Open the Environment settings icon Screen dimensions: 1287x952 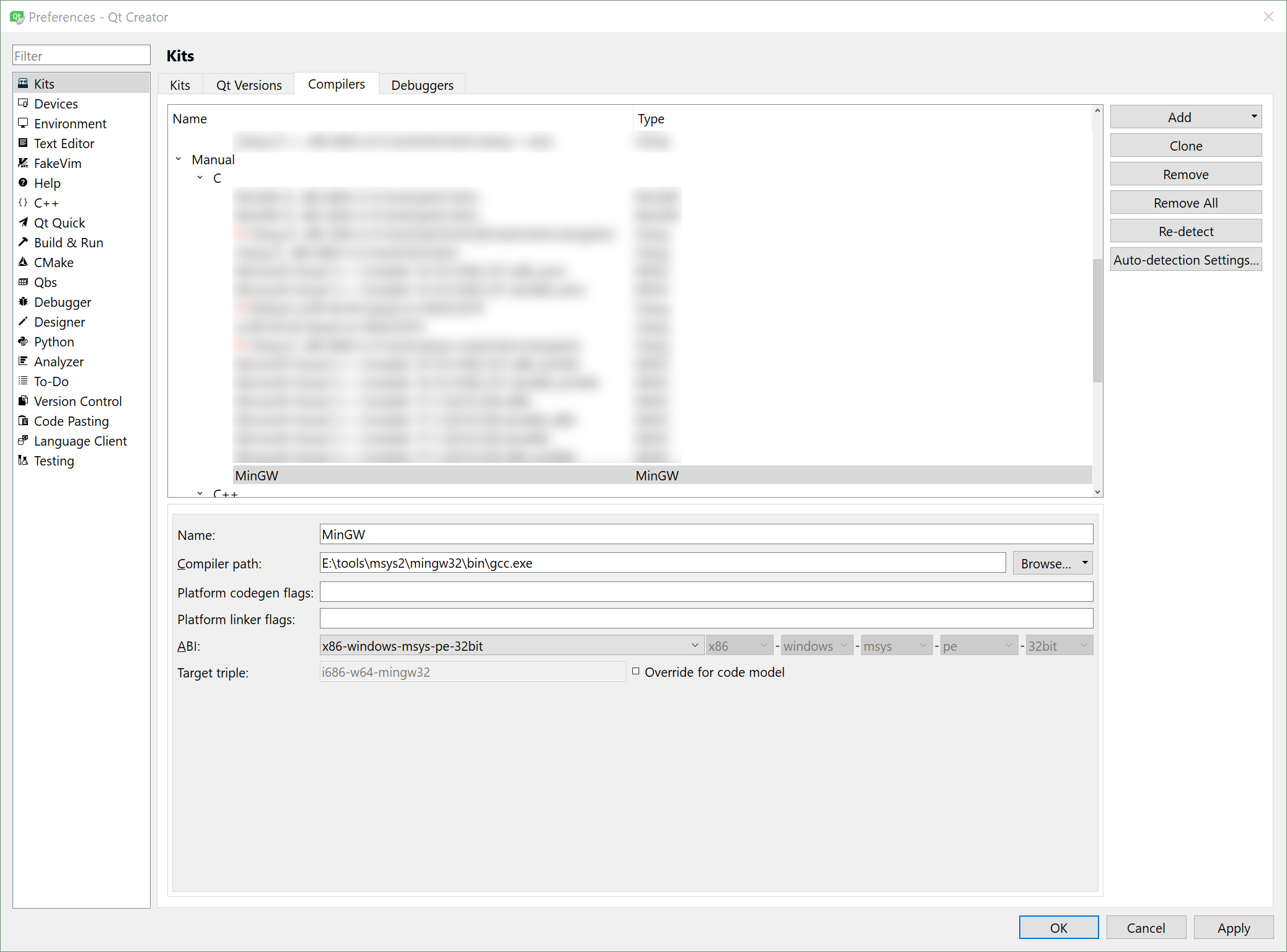[x=23, y=123]
